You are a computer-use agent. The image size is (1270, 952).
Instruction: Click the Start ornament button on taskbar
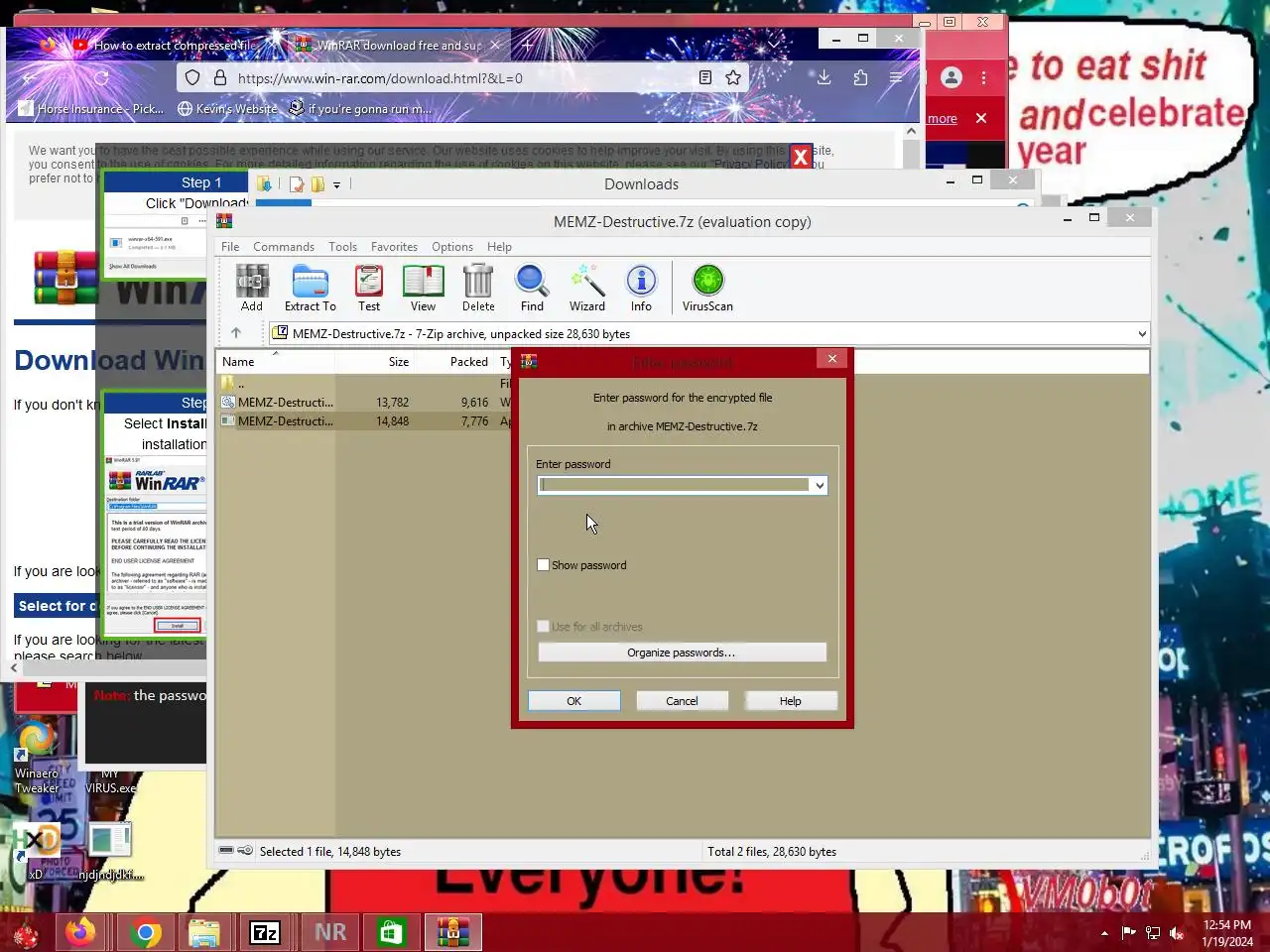click(25, 933)
